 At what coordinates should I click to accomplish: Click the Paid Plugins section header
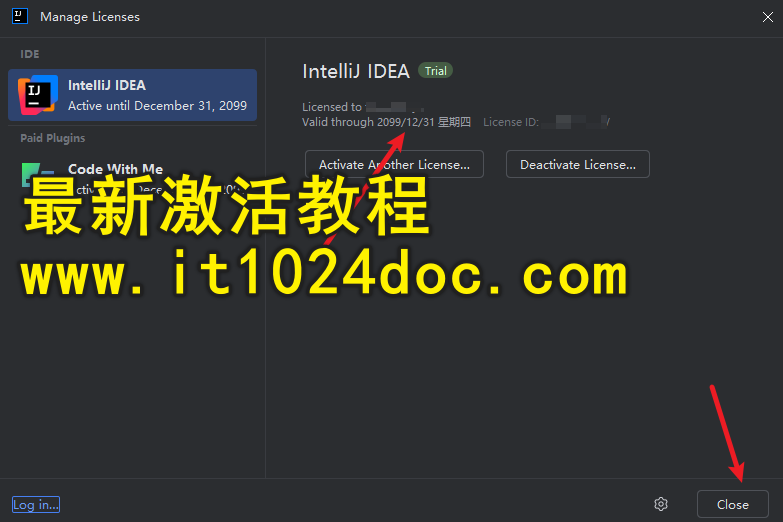pos(52,138)
